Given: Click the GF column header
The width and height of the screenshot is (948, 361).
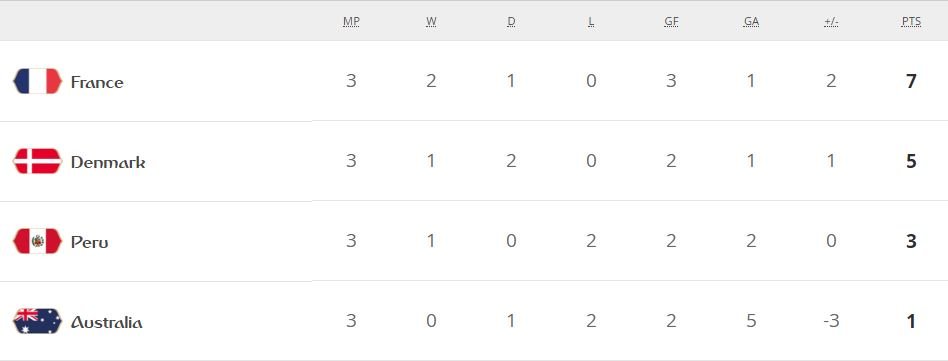Looking at the screenshot, I should pyautogui.click(x=671, y=22).
